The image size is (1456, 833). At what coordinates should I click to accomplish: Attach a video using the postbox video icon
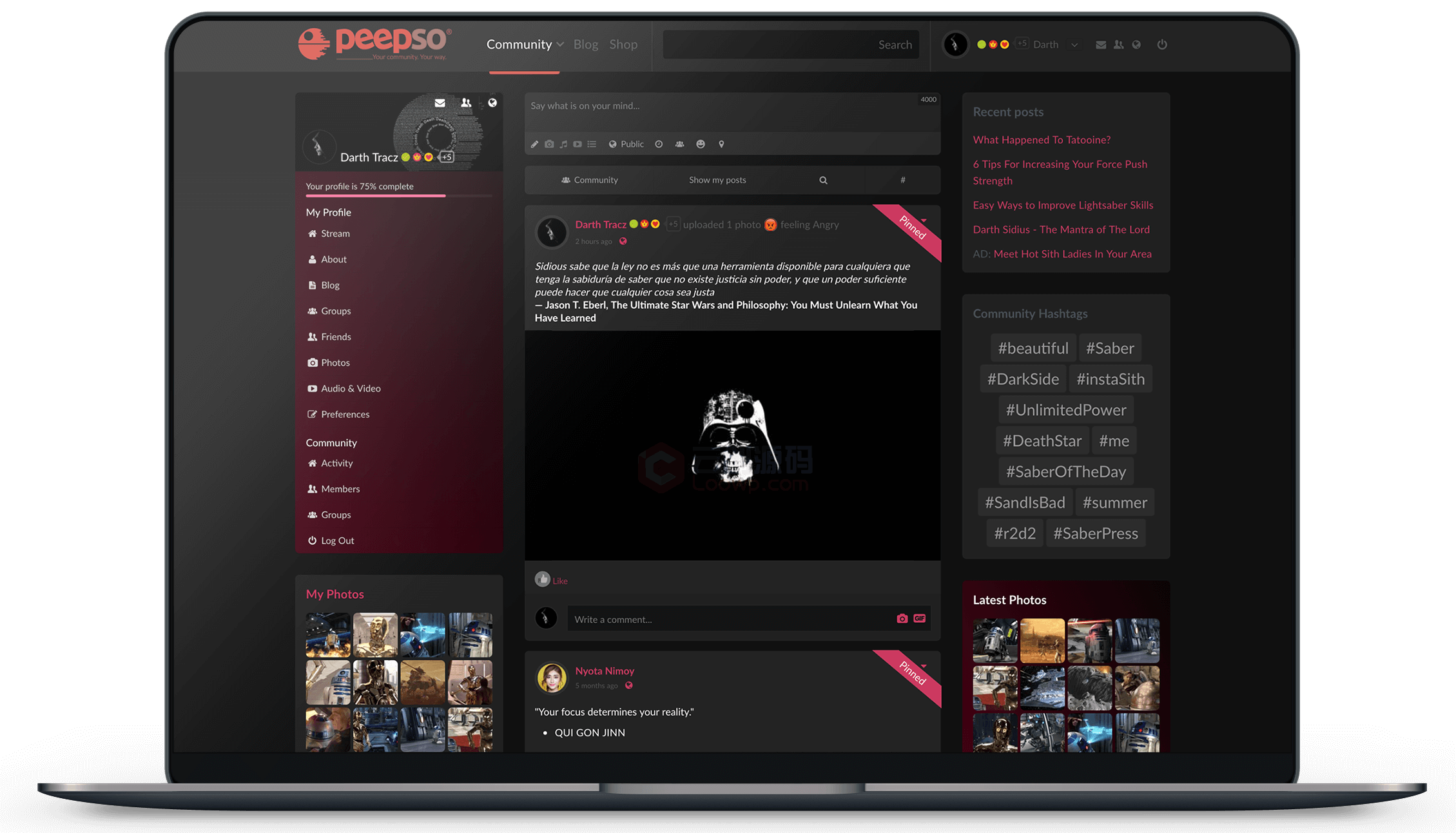tap(578, 144)
